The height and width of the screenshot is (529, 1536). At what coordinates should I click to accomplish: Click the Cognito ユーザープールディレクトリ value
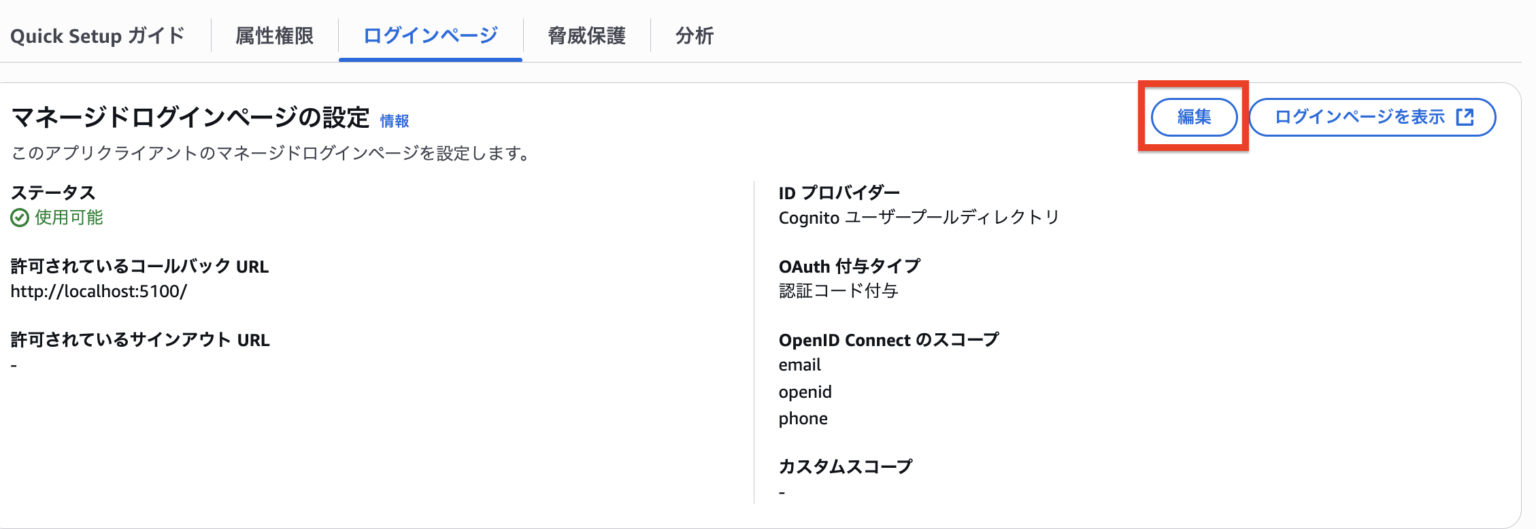(918, 217)
